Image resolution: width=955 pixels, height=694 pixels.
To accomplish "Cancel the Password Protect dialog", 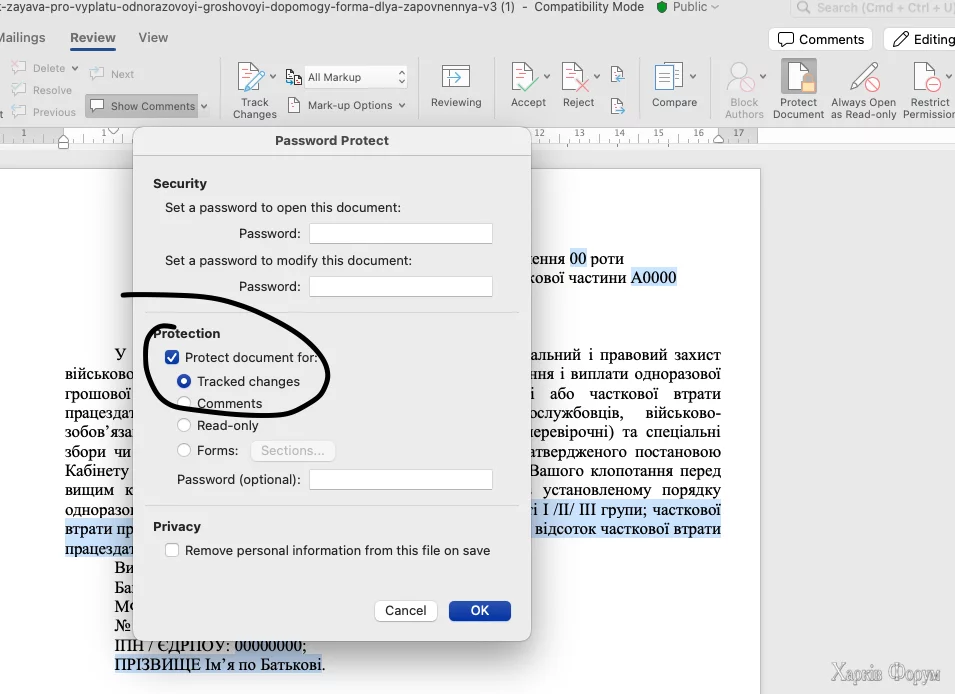I will pyautogui.click(x=406, y=611).
